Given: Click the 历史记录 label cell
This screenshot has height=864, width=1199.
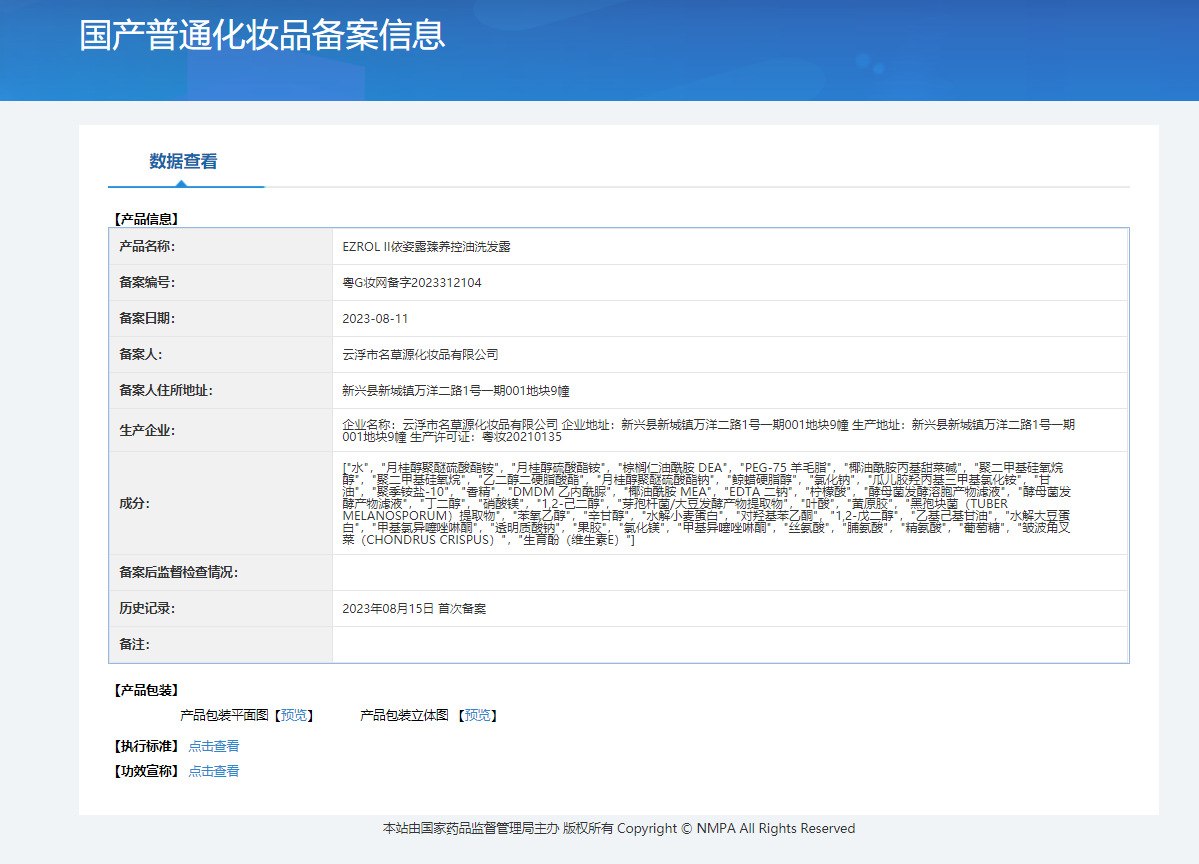Looking at the screenshot, I should (221, 608).
